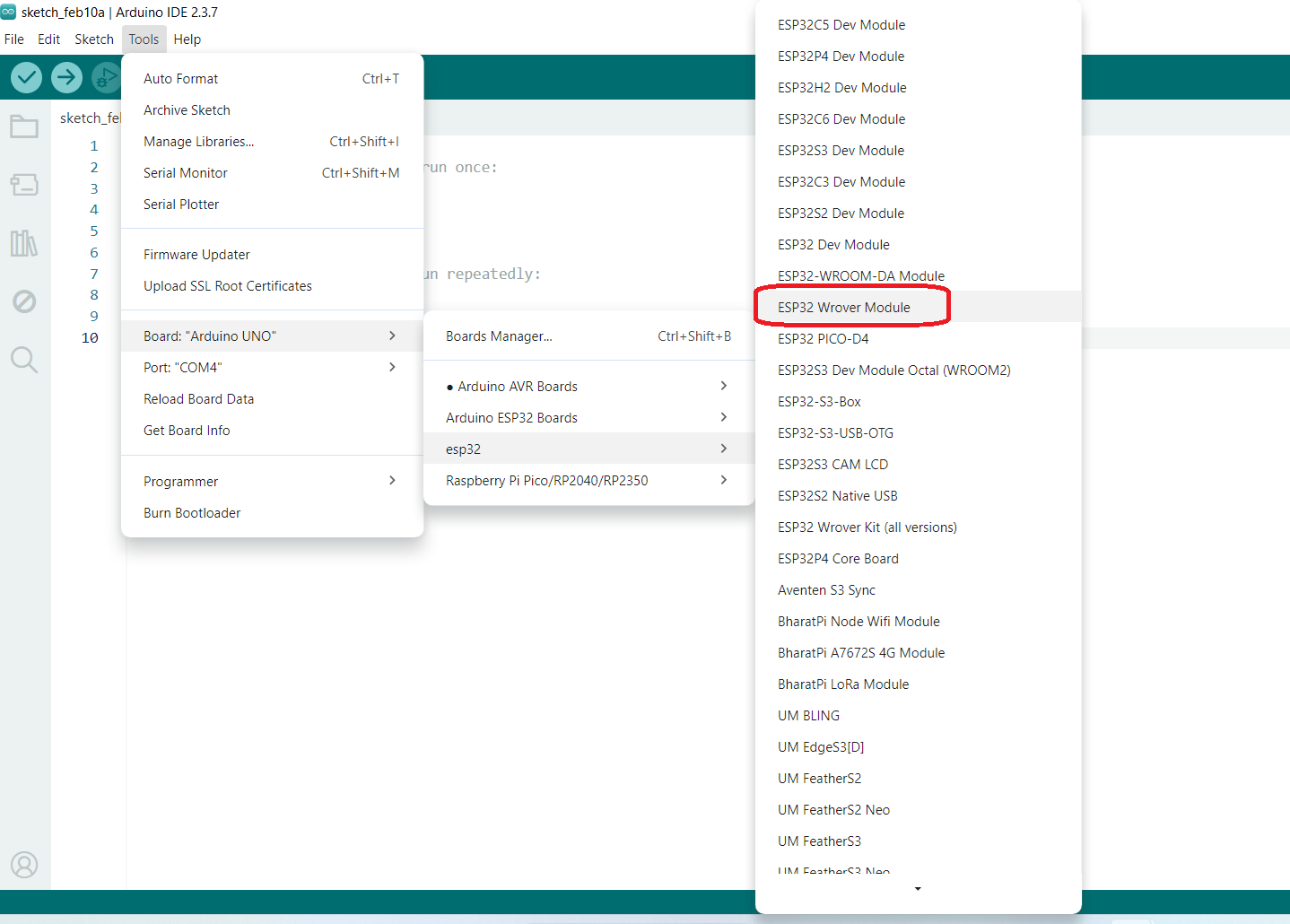This screenshot has width=1290, height=924.
Task: Click the user account icon in sidebar
Action: [24, 865]
